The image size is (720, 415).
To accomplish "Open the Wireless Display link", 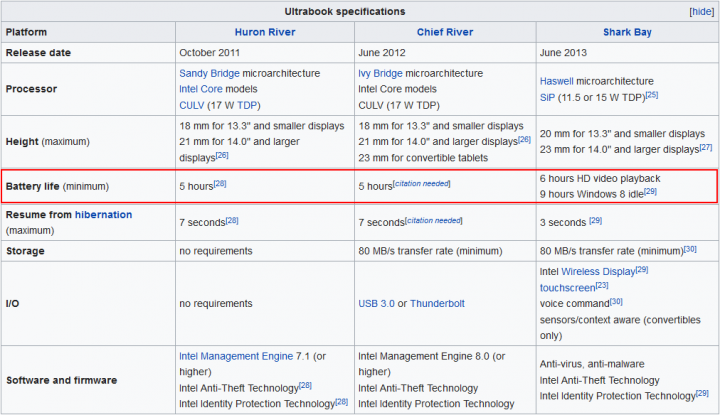I will point(598,272).
